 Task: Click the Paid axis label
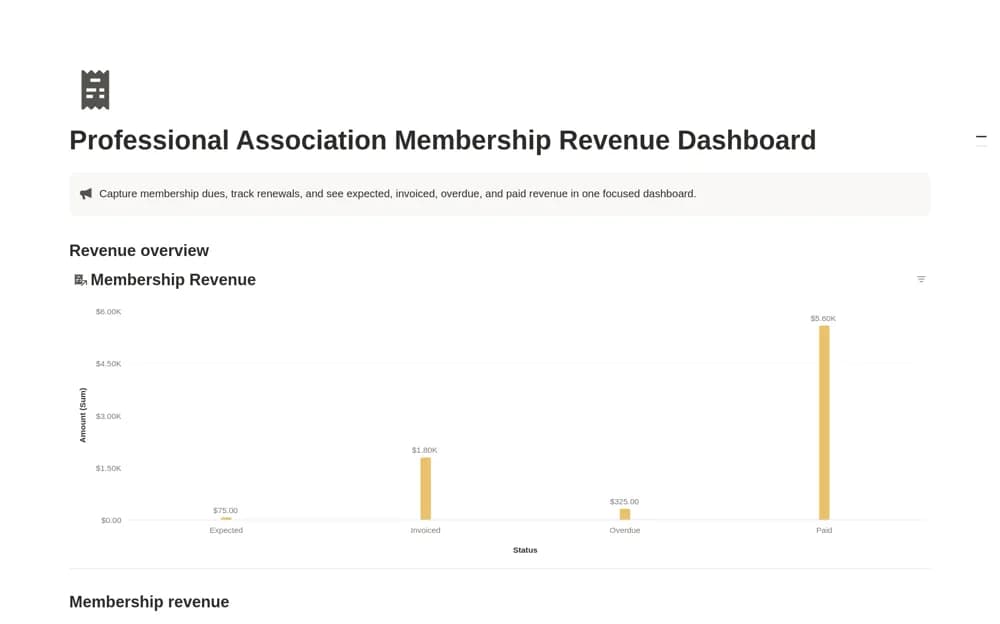[x=824, y=530]
